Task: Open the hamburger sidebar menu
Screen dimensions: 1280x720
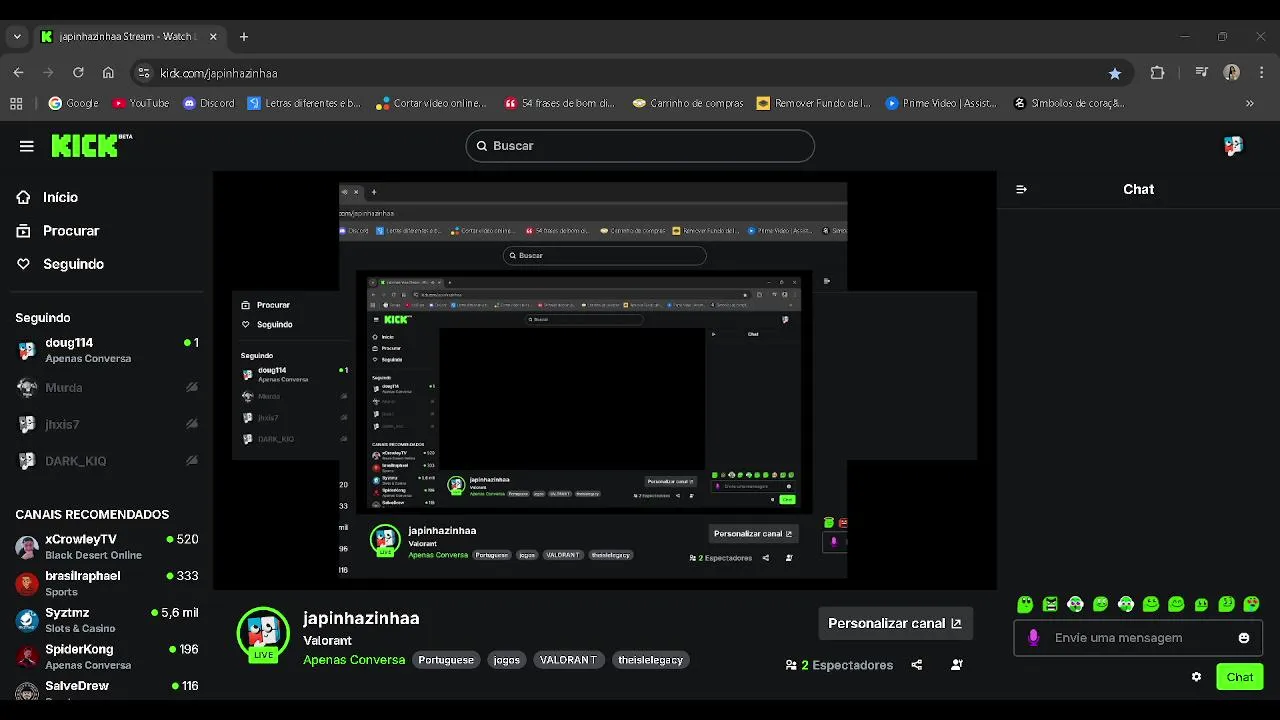Action: 27,146
